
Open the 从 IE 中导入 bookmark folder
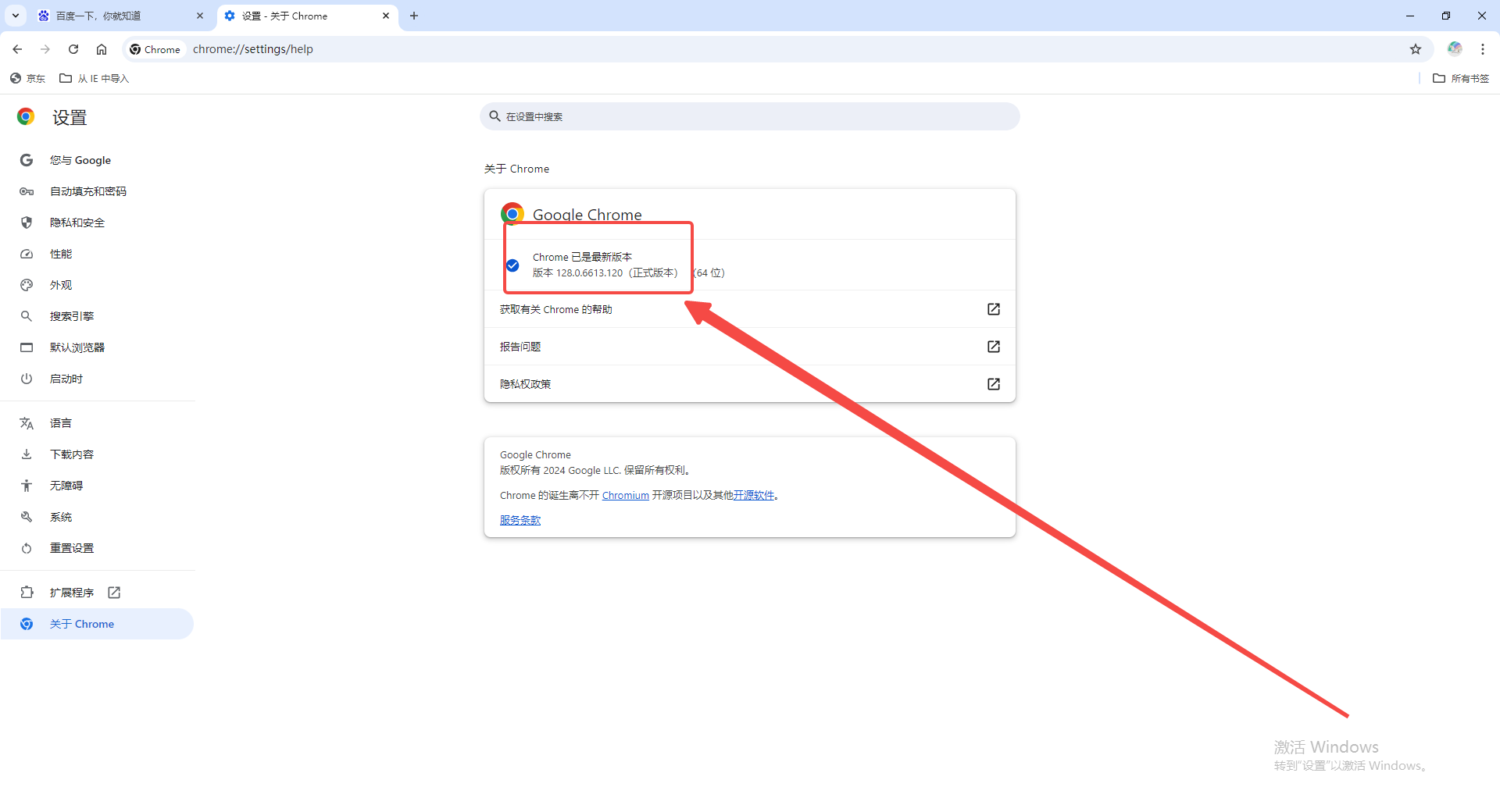point(95,78)
